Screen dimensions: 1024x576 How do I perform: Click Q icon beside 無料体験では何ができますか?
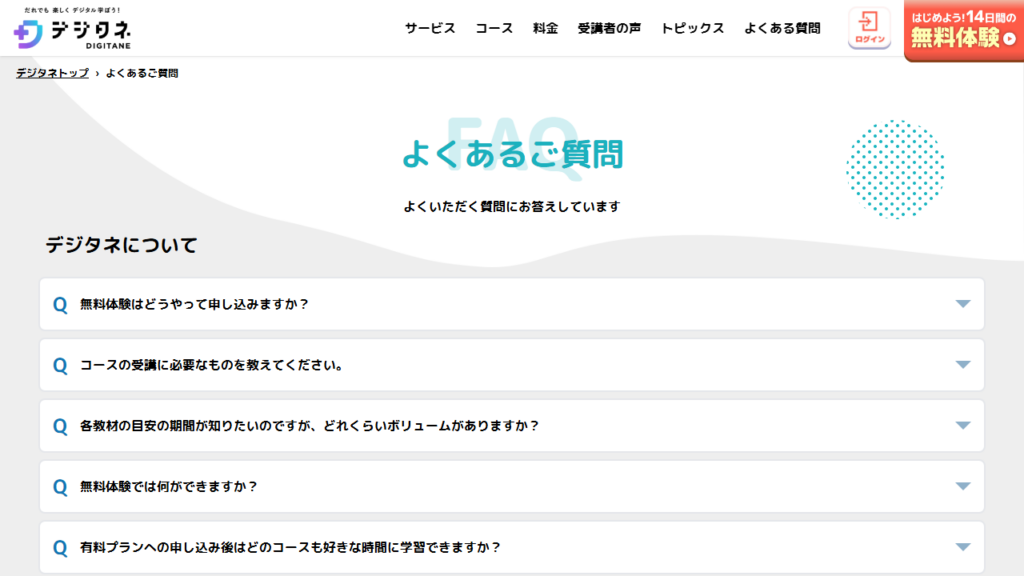[60, 487]
